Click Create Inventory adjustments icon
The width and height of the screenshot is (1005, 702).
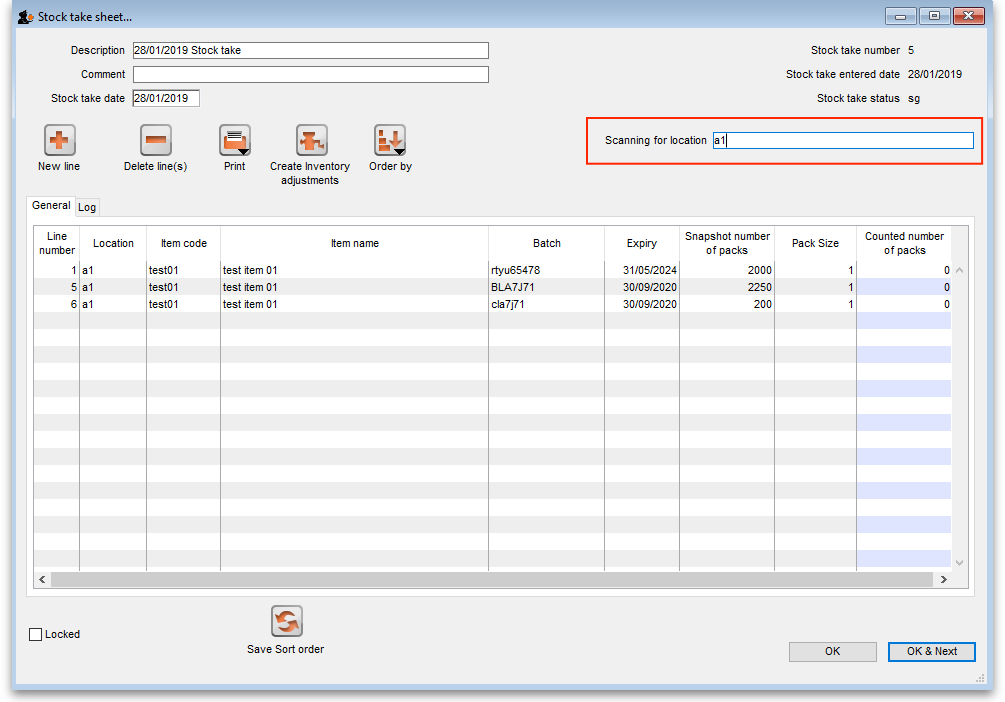311,141
